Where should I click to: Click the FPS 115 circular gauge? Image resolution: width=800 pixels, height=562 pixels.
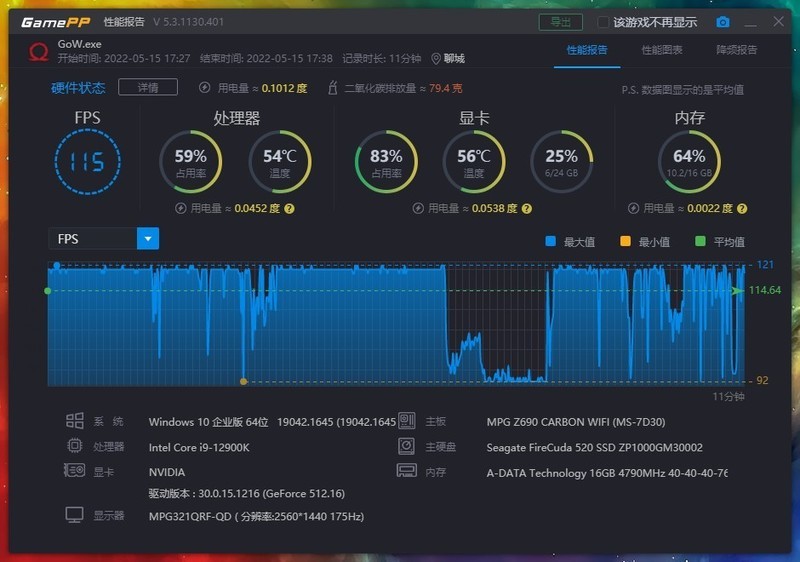(x=87, y=162)
